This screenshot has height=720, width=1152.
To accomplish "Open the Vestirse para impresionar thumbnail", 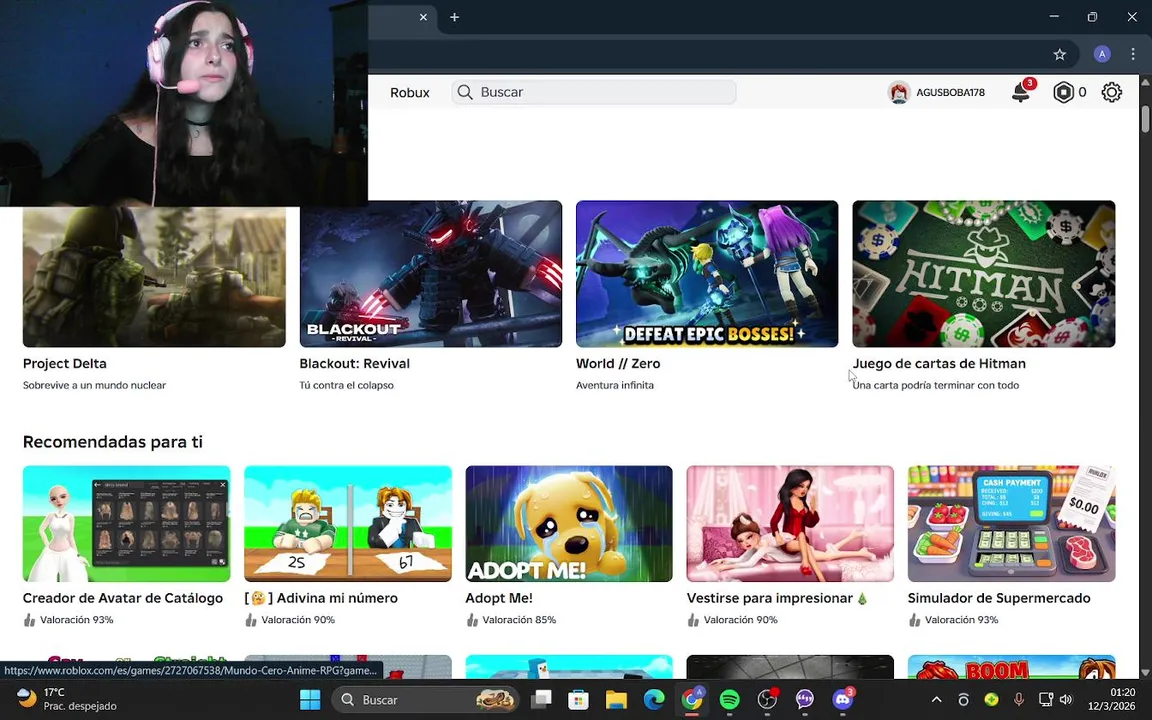I will pos(791,524).
